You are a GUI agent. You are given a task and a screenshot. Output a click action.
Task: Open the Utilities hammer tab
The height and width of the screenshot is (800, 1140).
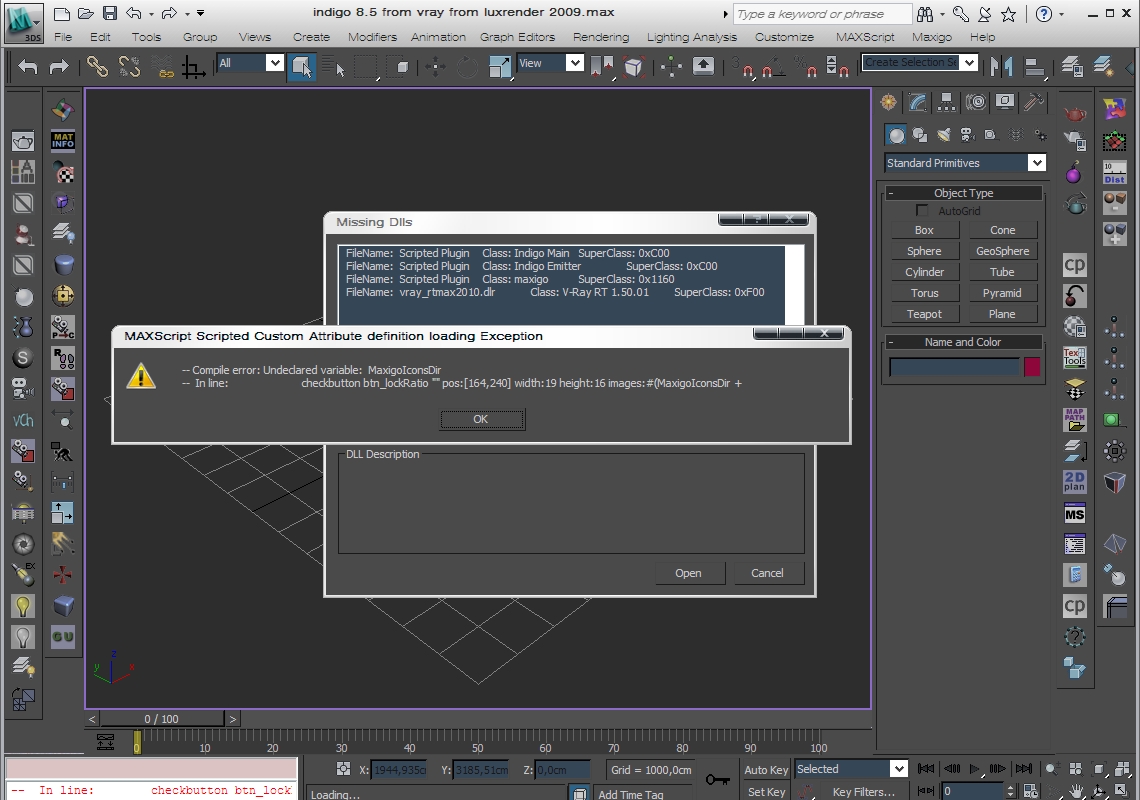tap(1033, 103)
